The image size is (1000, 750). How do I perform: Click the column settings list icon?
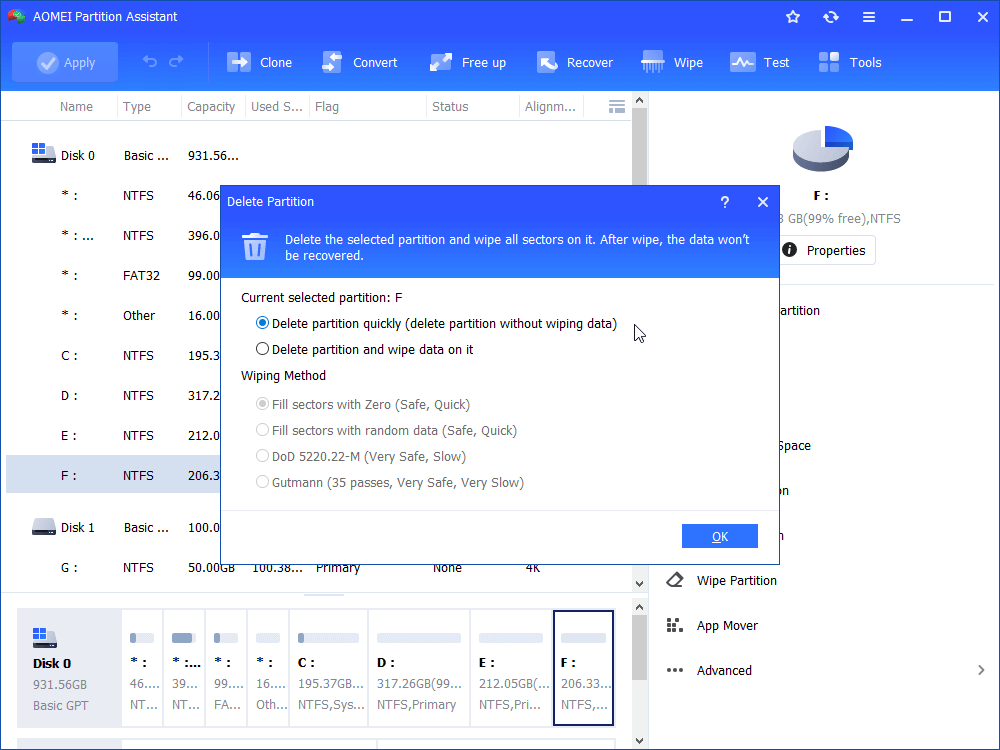(617, 107)
